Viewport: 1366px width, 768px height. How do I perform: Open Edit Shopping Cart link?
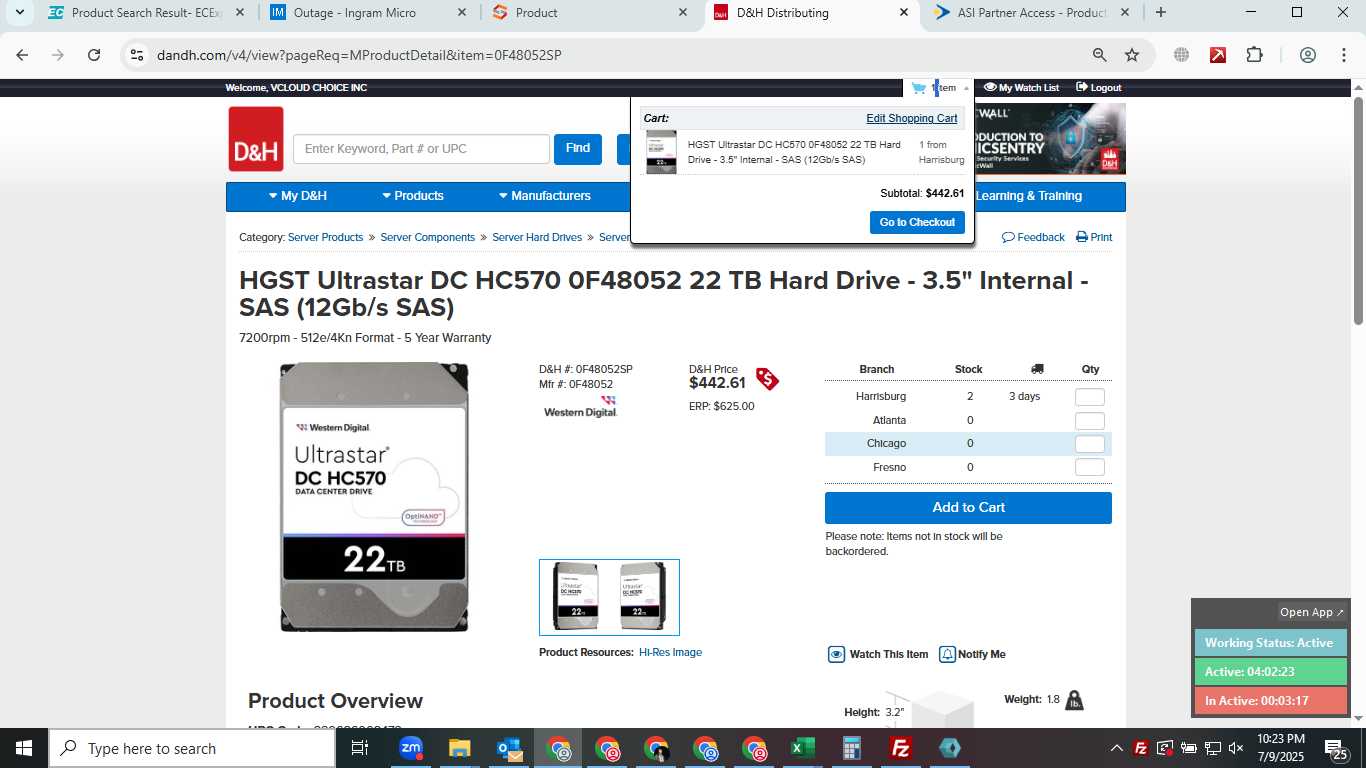[912, 118]
